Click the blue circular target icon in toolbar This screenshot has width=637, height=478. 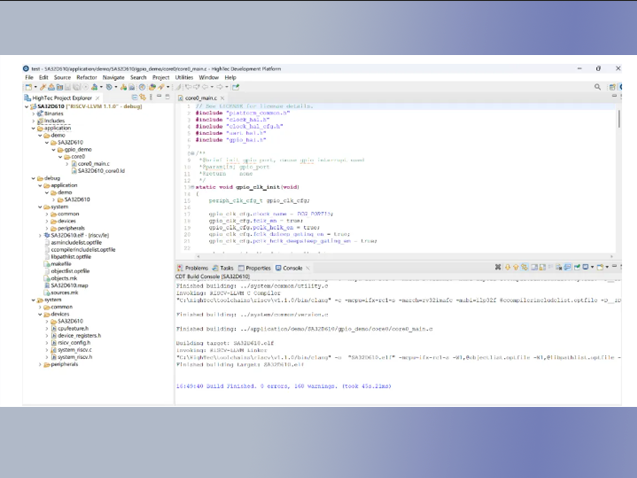point(142,87)
